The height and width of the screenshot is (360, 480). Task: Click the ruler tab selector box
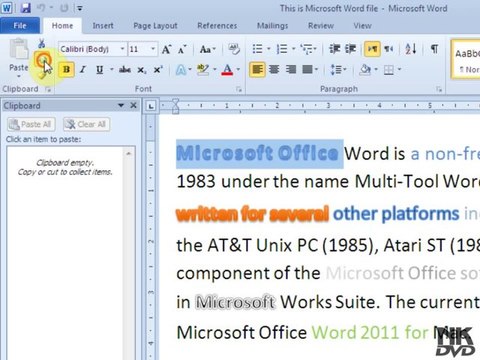pyautogui.click(x=151, y=106)
